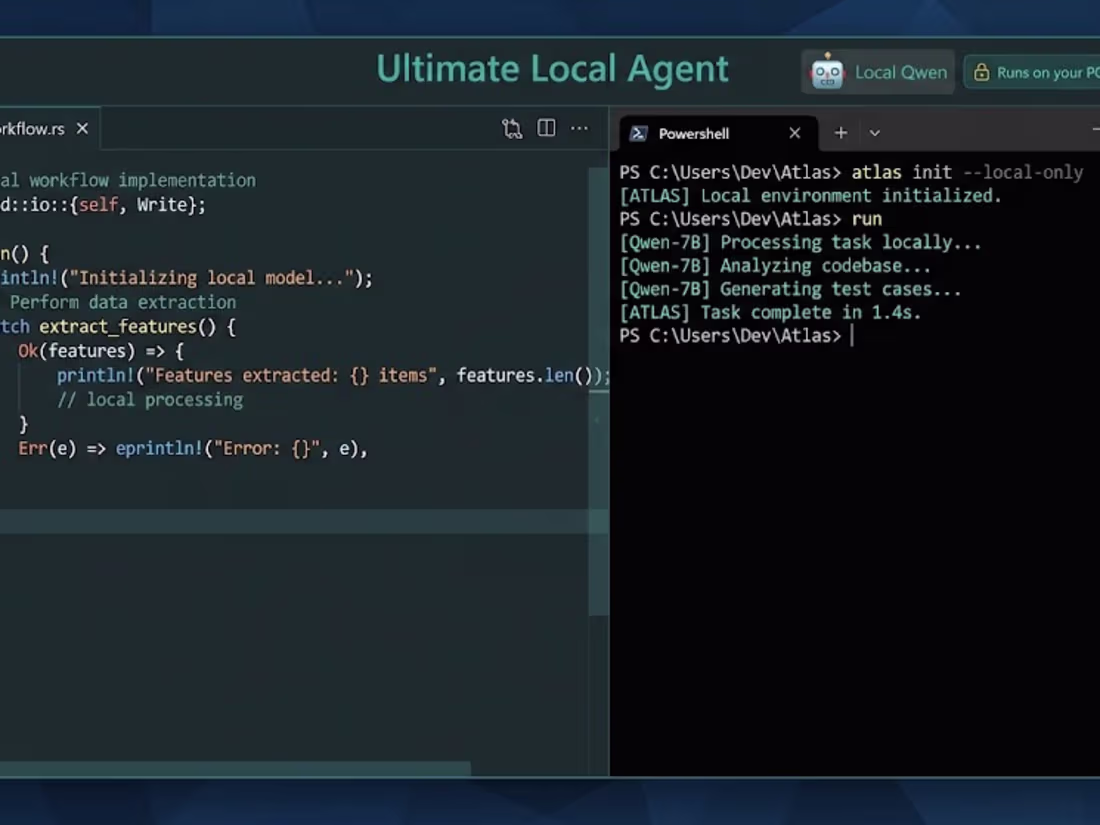Viewport: 1100px width, 825px height.
Task: Click the 'atlas init --local-only' command text
Action: click(967, 173)
